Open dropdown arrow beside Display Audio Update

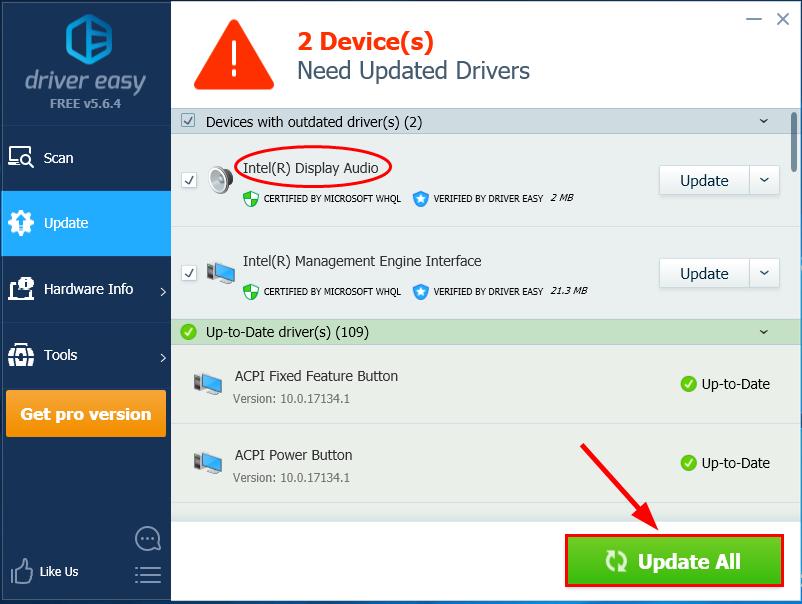(764, 180)
